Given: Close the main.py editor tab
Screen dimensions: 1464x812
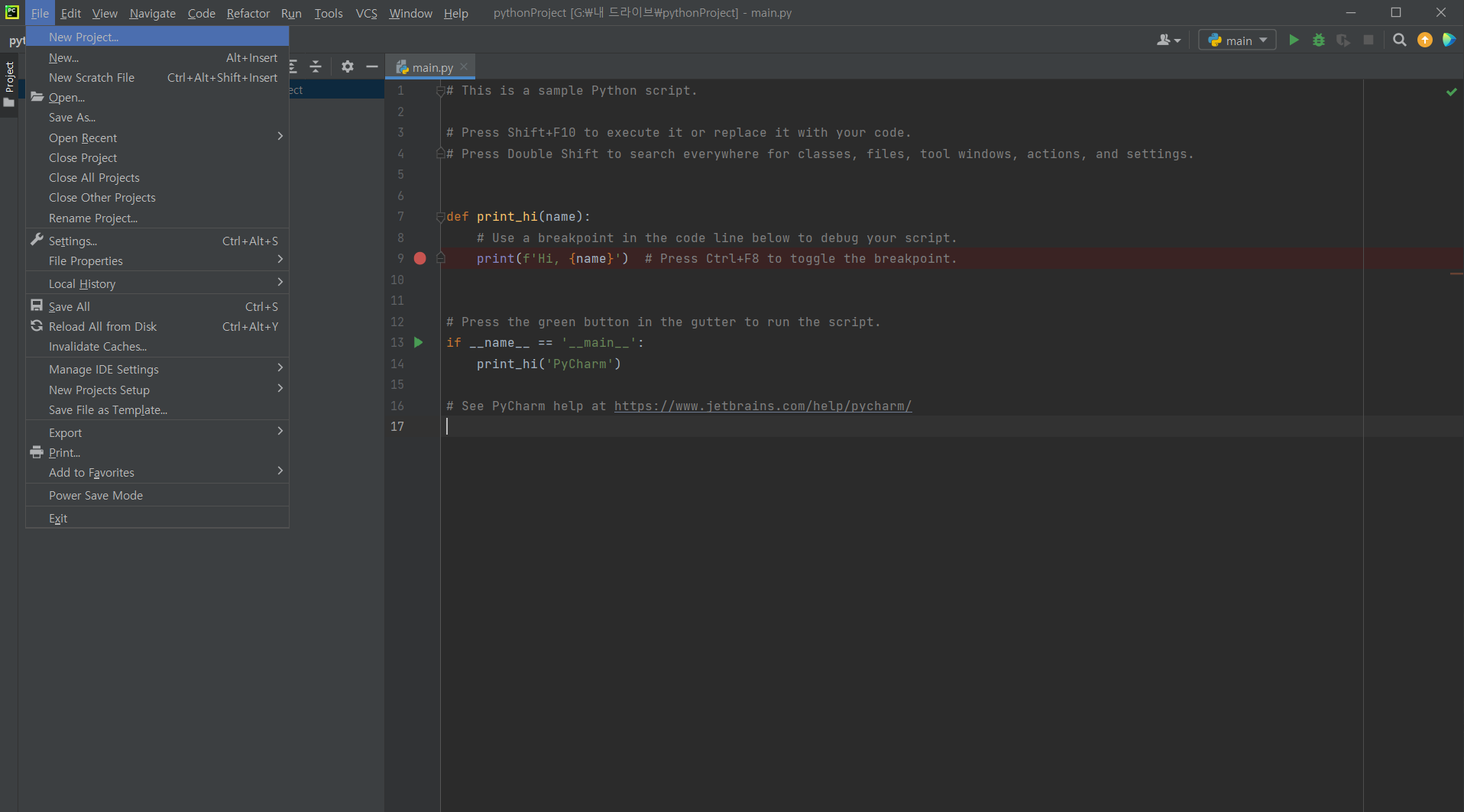Looking at the screenshot, I should click(464, 67).
